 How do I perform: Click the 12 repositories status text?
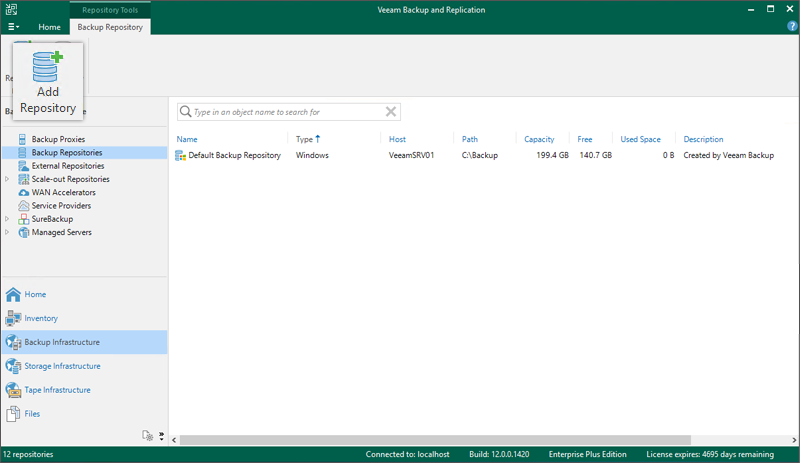point(29,454)
